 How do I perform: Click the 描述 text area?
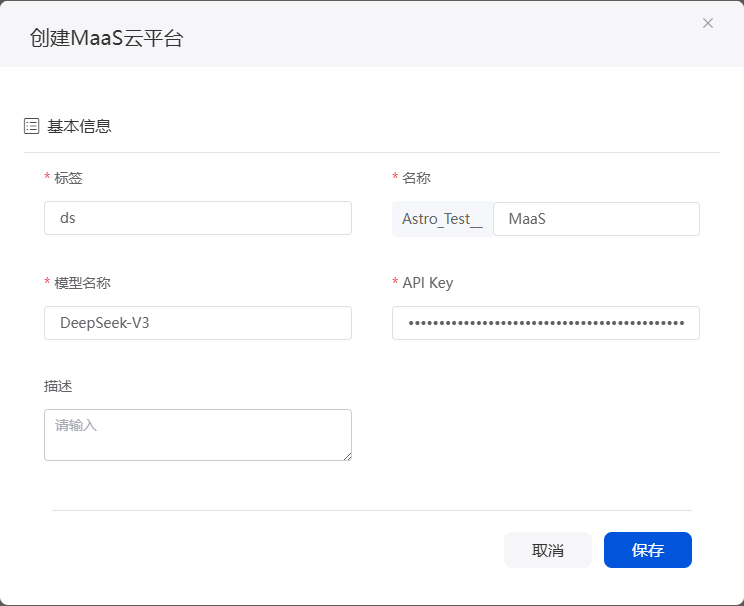coord(198,435)
